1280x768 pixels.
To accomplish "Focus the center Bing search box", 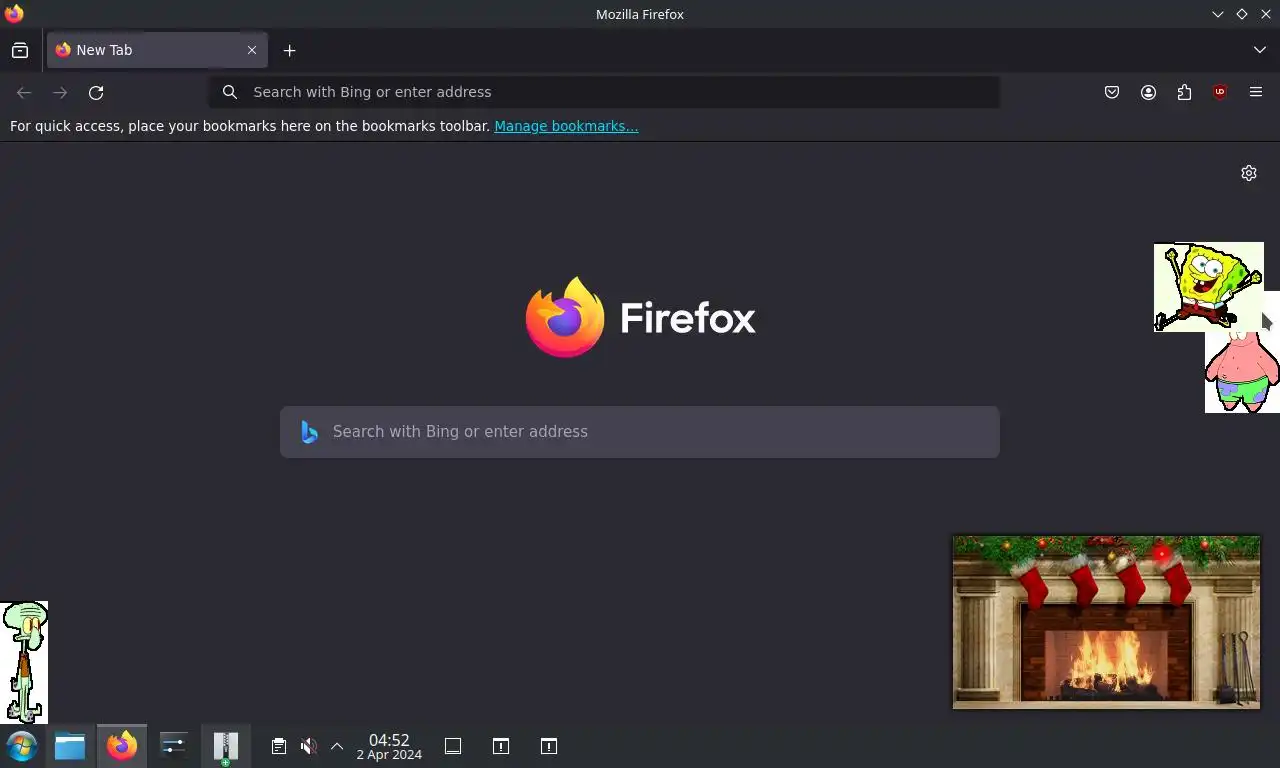I will pyautogui.click(x=640, y=432).
